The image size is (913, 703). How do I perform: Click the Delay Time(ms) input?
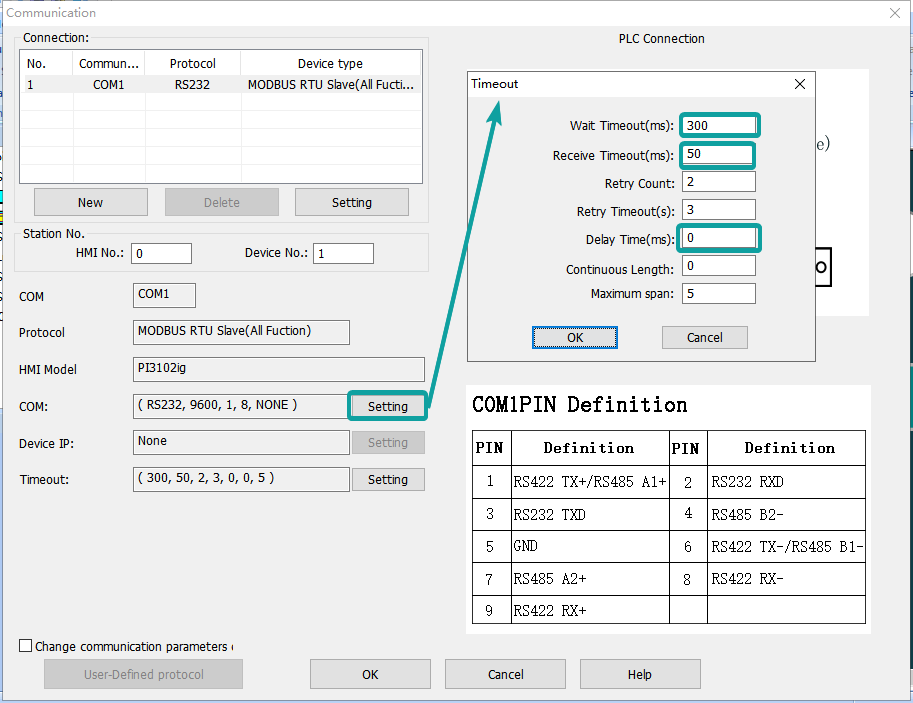coord(719,239)
